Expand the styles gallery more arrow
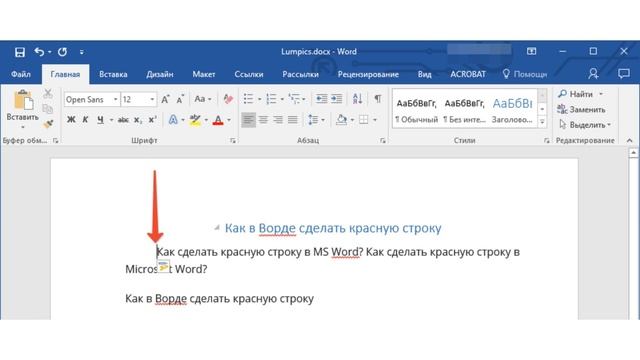The width and height of the screenshot is (640, 360). [542, 122]
